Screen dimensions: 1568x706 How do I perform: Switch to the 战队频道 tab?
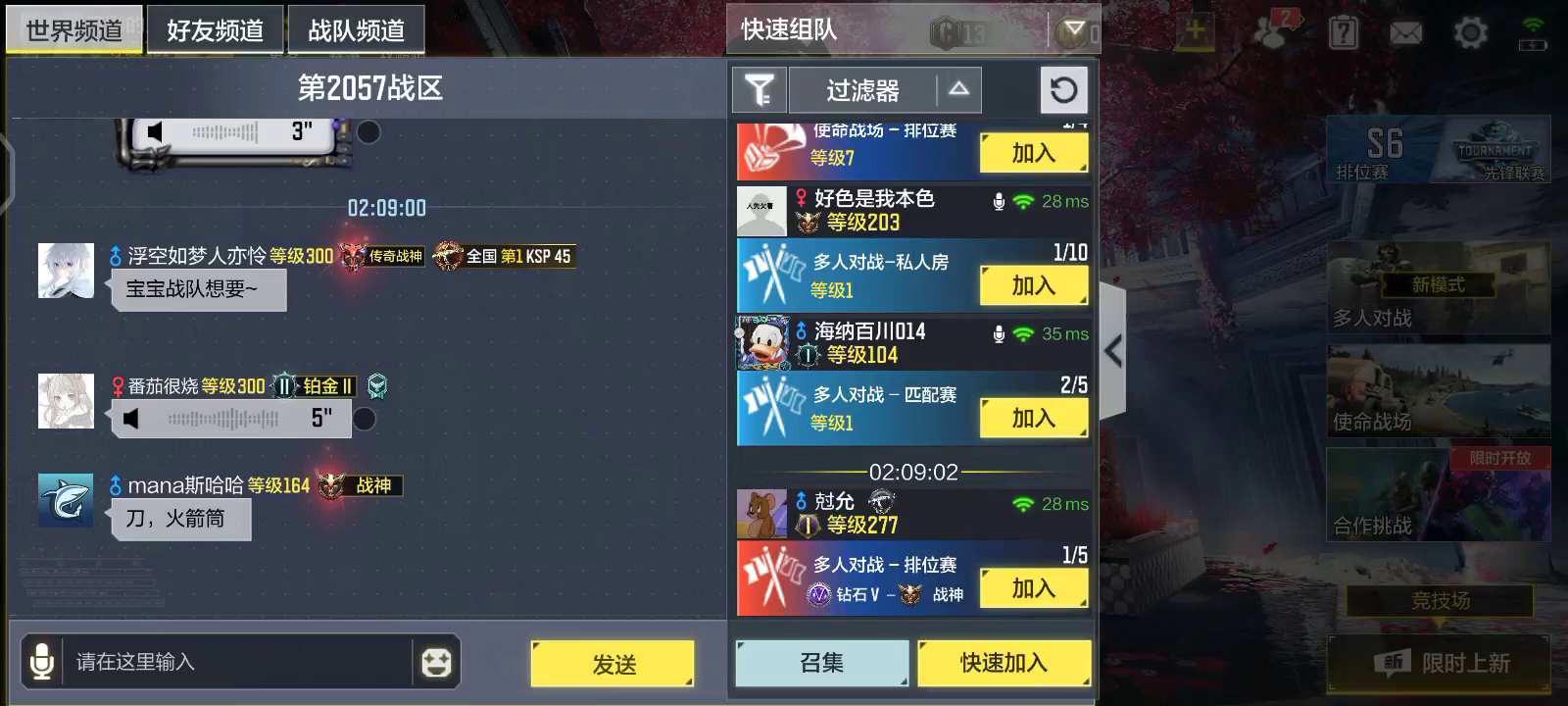click(x=357, y=30)
